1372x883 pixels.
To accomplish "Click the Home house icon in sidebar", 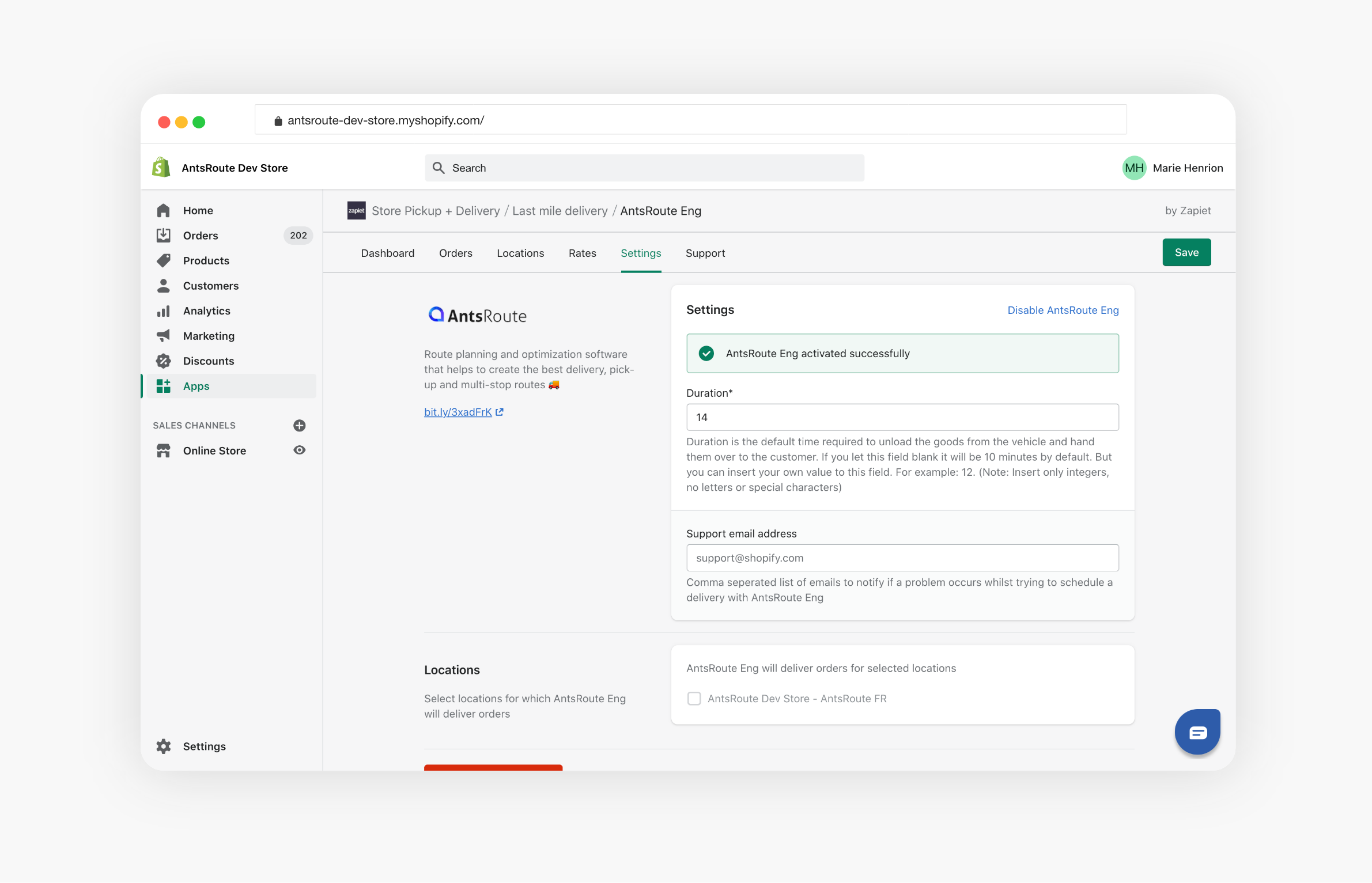I will [x=163, y=211].
